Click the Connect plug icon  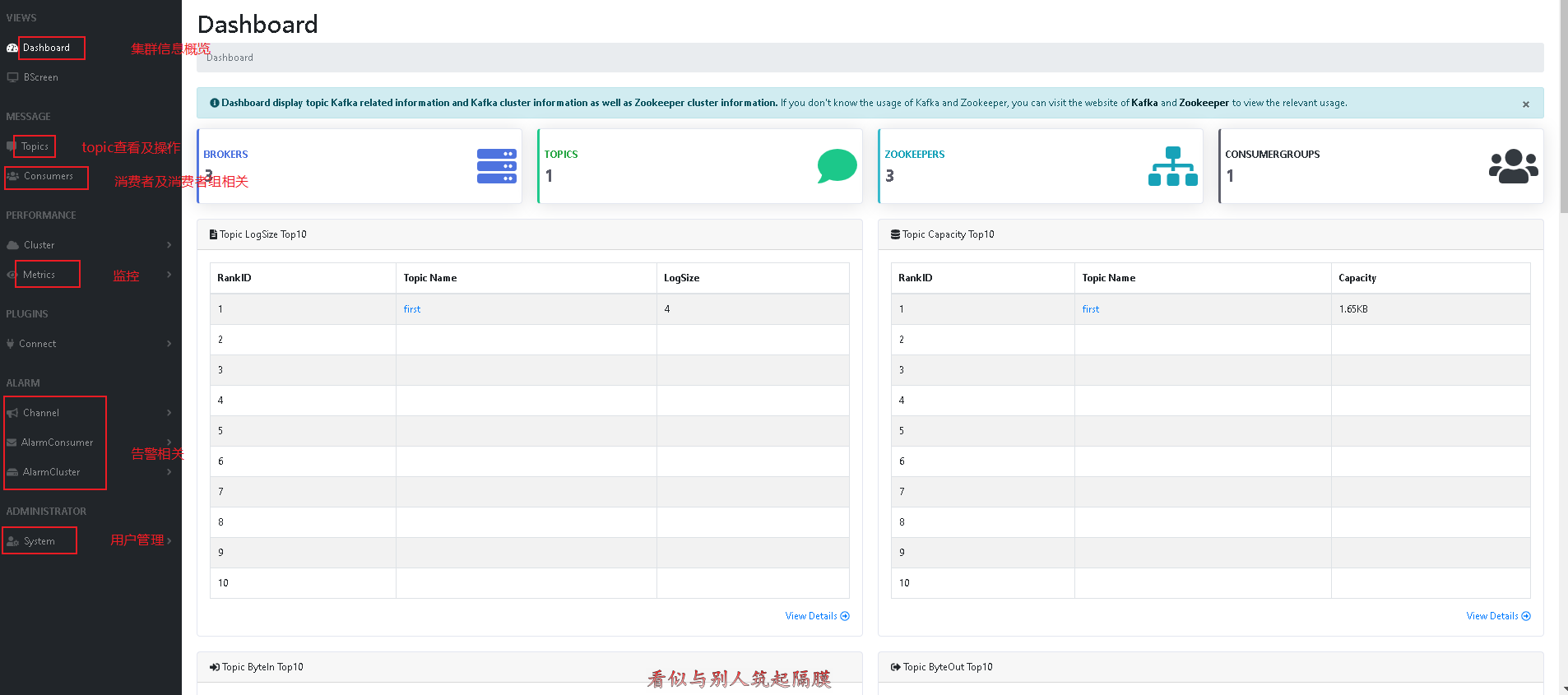(10, 344)
